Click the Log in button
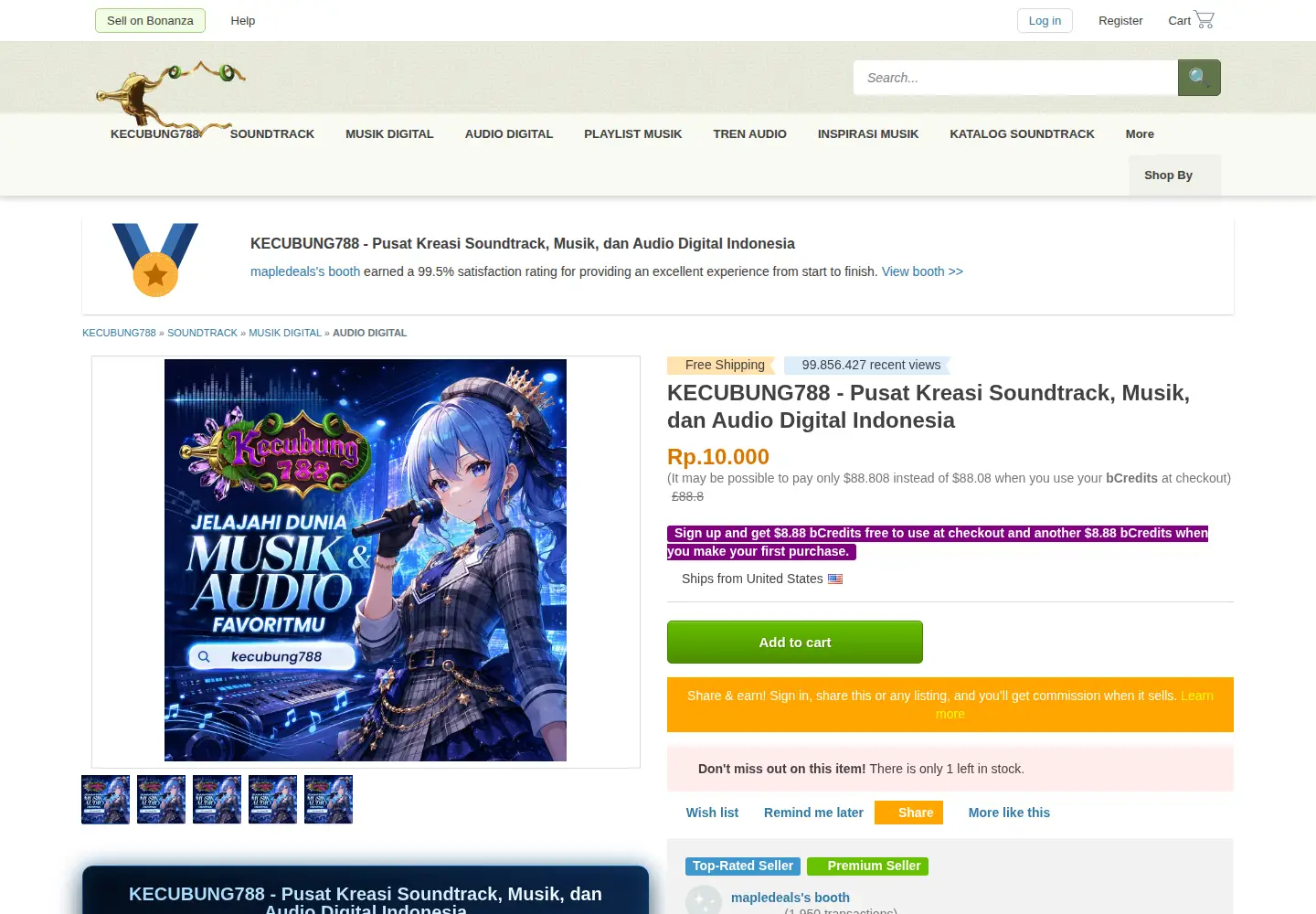 1045,20
